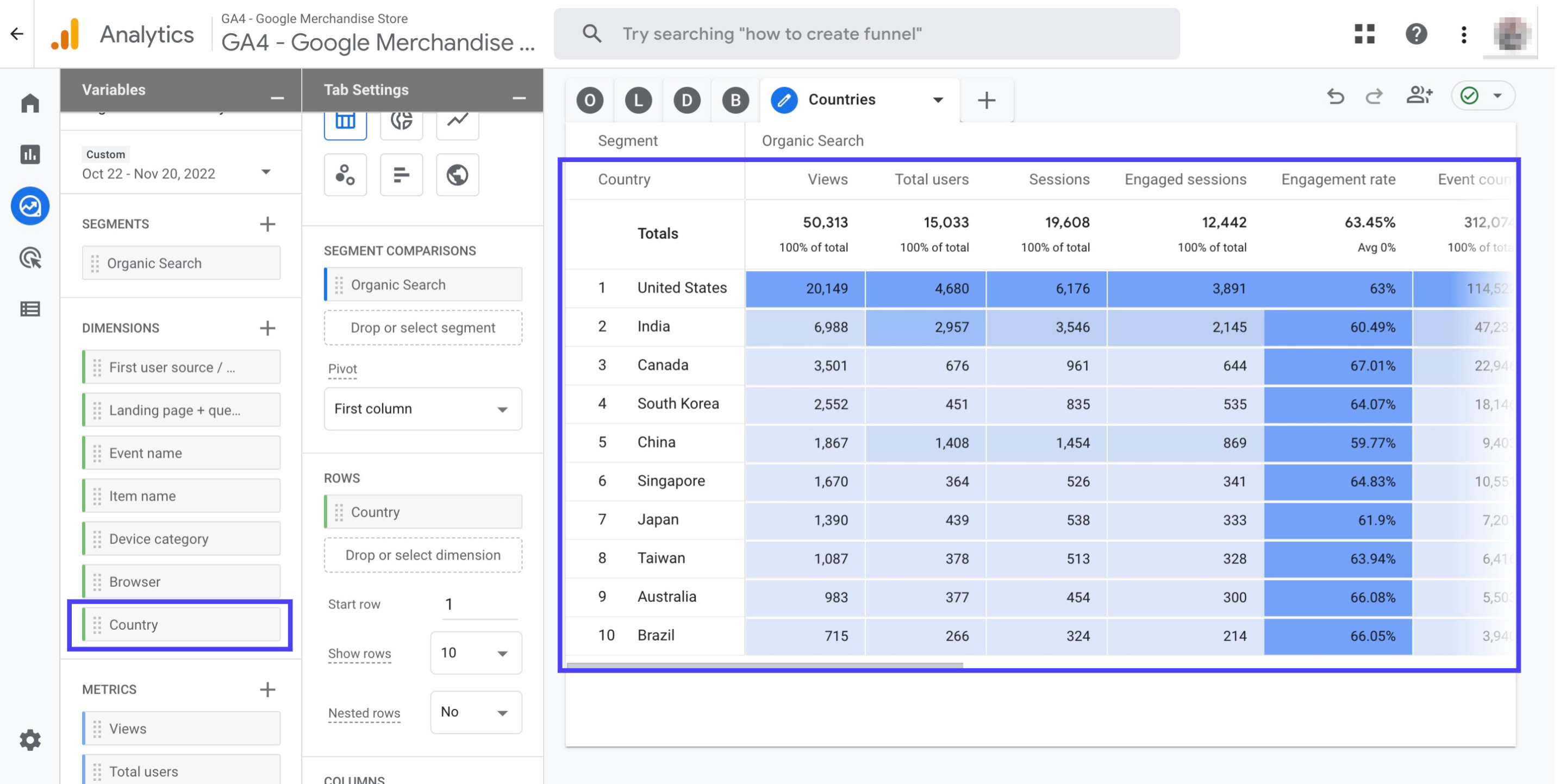Select the geo map visualization icon
1566x784 pixels.
457,175
